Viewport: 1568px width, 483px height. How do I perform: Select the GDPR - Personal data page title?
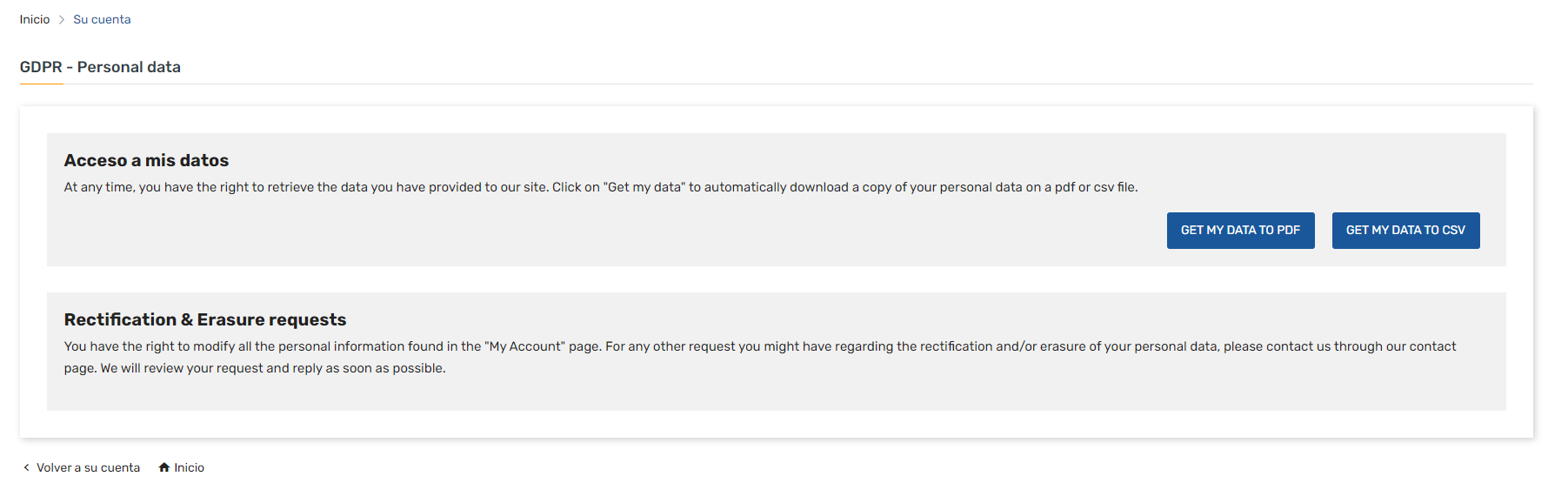tap(100, 67)
